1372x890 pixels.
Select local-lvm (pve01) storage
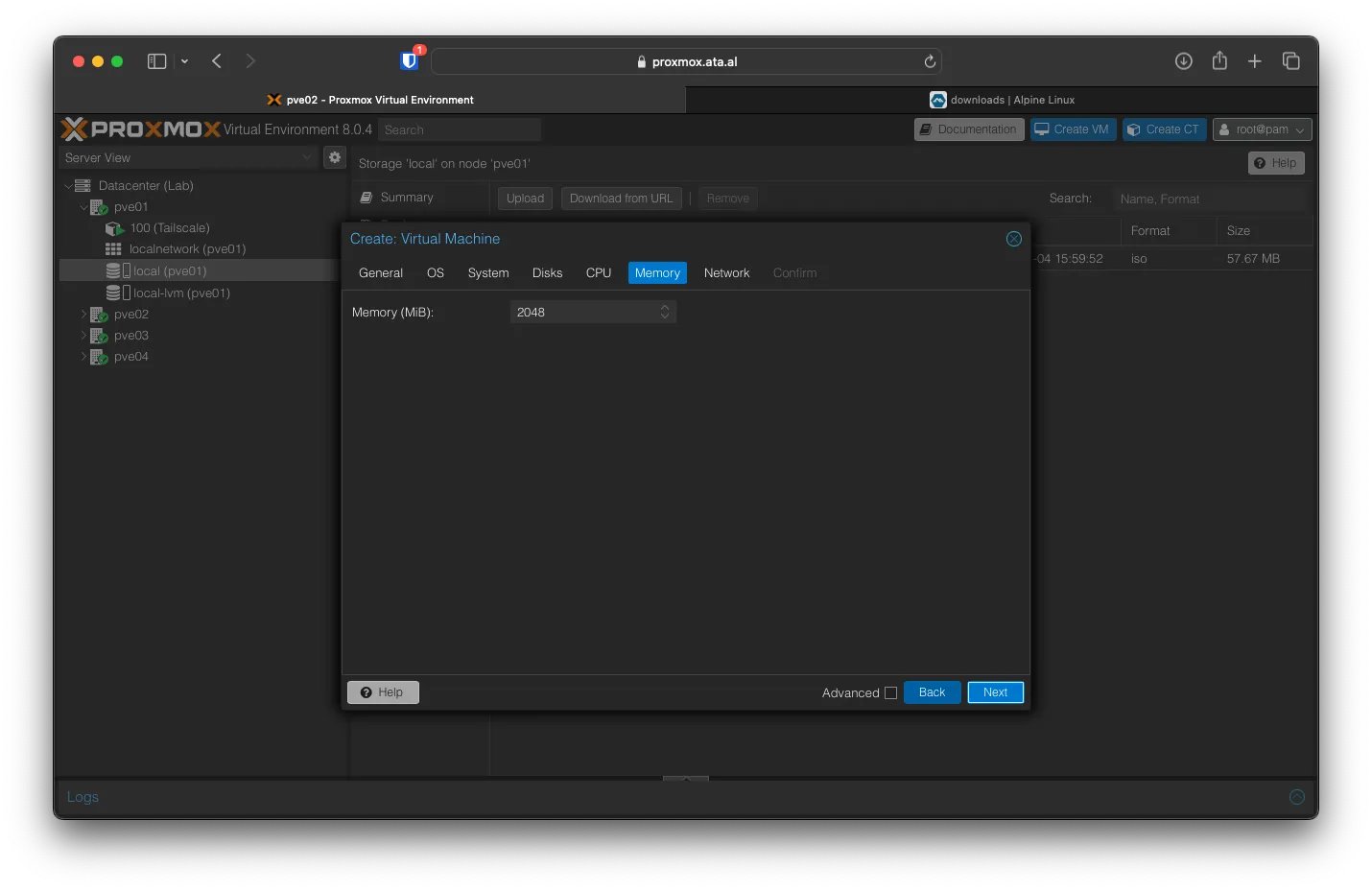coord(181,293)
